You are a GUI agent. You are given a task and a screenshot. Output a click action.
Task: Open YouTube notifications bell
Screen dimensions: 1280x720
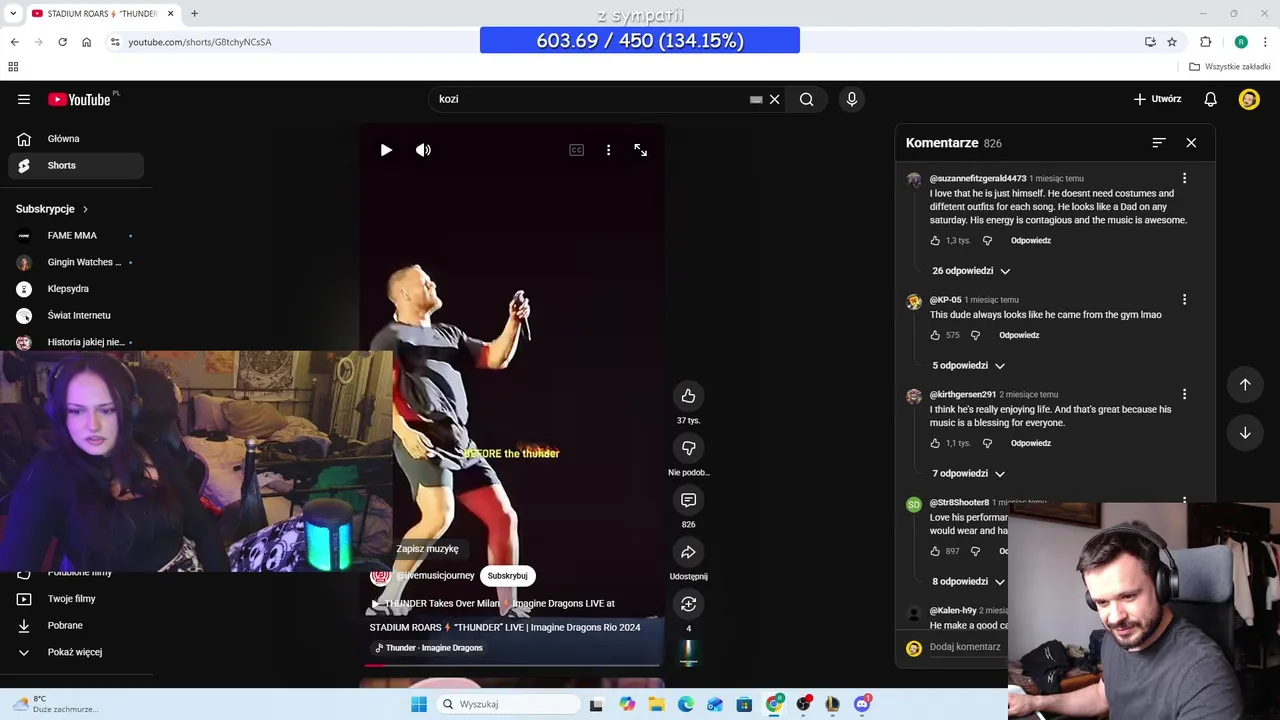point(1210,99)
